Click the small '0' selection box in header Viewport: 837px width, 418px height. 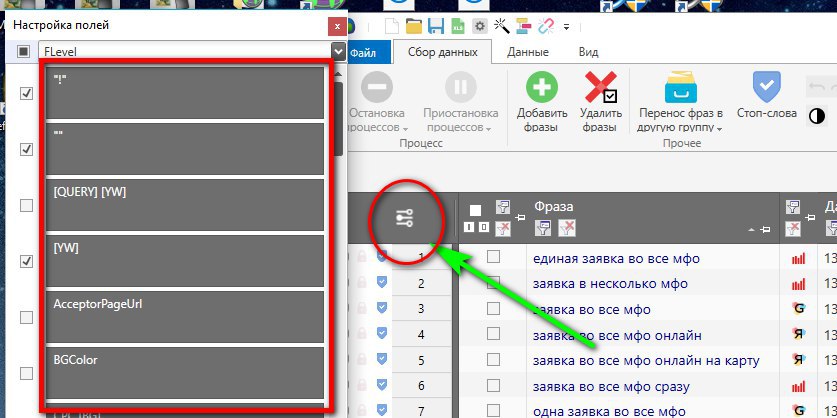(x=484, y=227)
